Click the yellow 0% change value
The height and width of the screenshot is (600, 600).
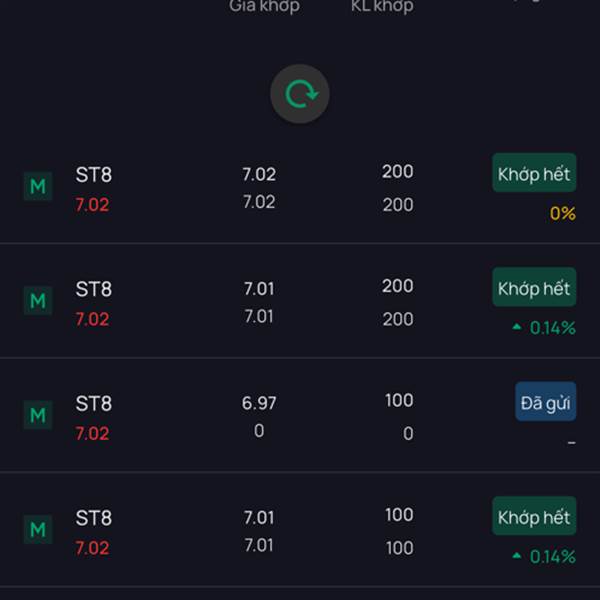coord(562,214)
